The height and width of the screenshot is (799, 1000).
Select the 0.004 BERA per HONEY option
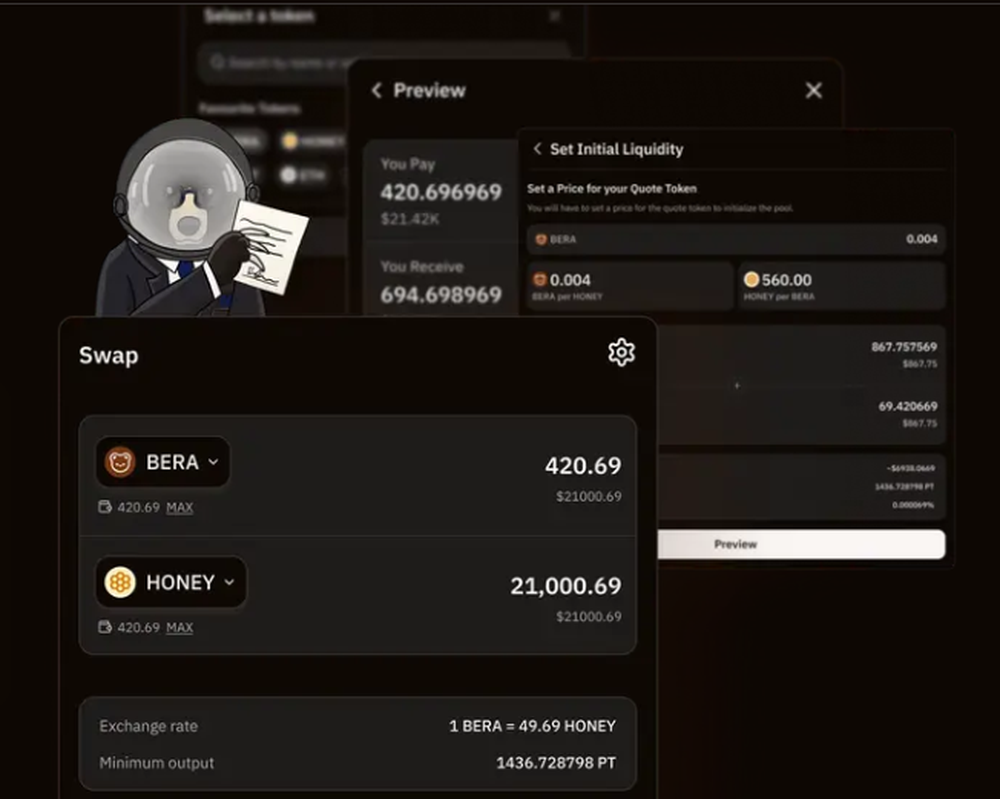630,286
